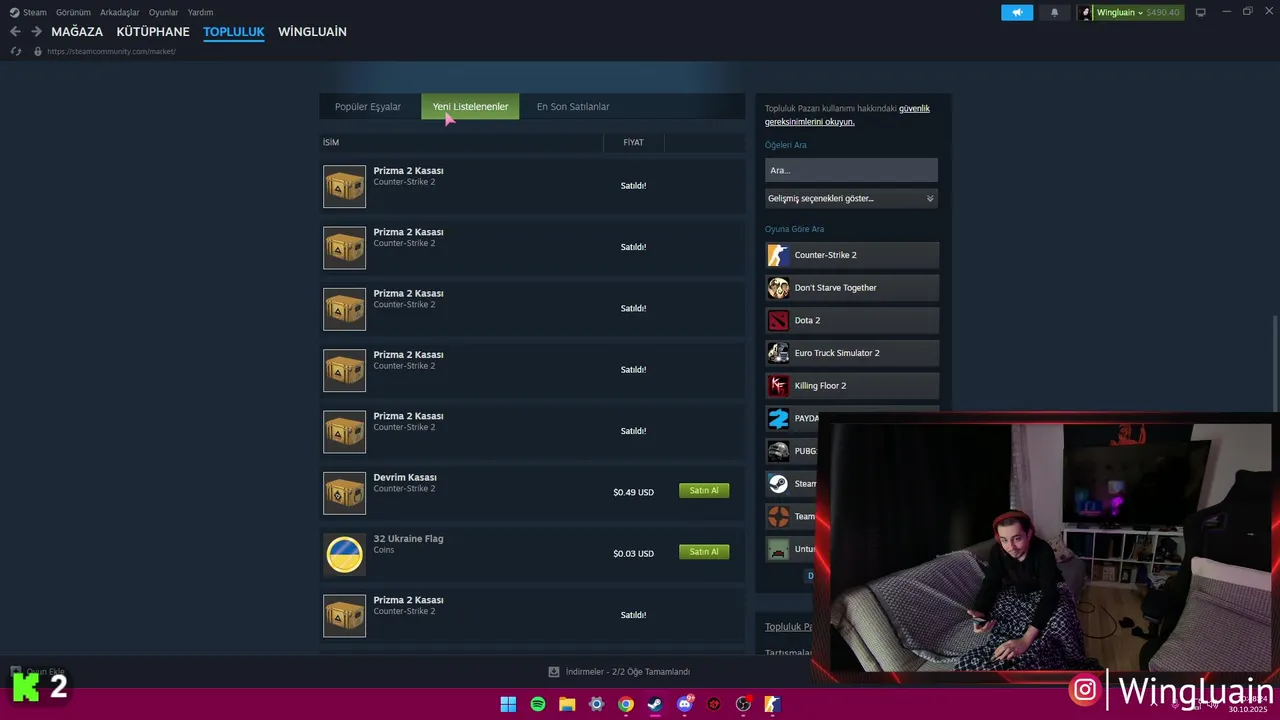Click the steamcommunity.com/market URL text
Image resolution: width=1280 pixels, height=720 pixels.
[x=111, y=51]
